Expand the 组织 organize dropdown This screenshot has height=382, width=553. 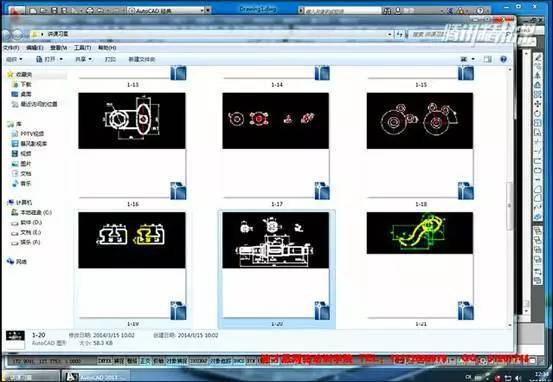(x=14, y=59)
